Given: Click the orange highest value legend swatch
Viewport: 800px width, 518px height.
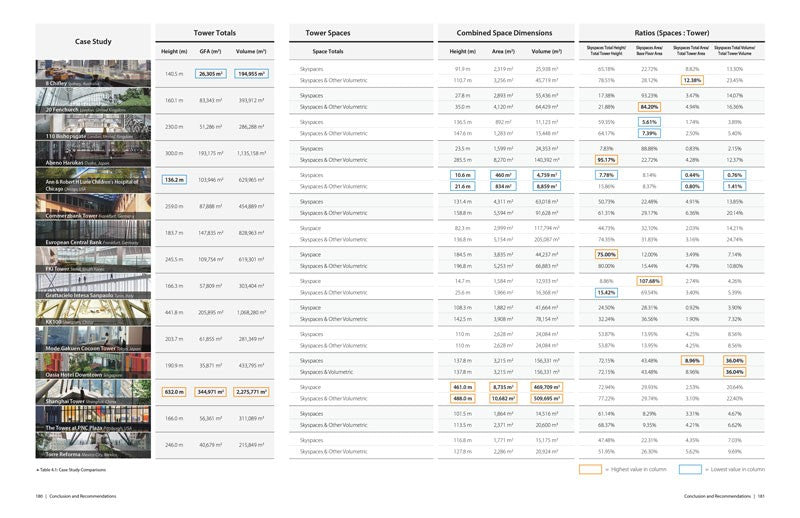Looking at the screenshot, I should pyautogui.click(x=590, y=470).
